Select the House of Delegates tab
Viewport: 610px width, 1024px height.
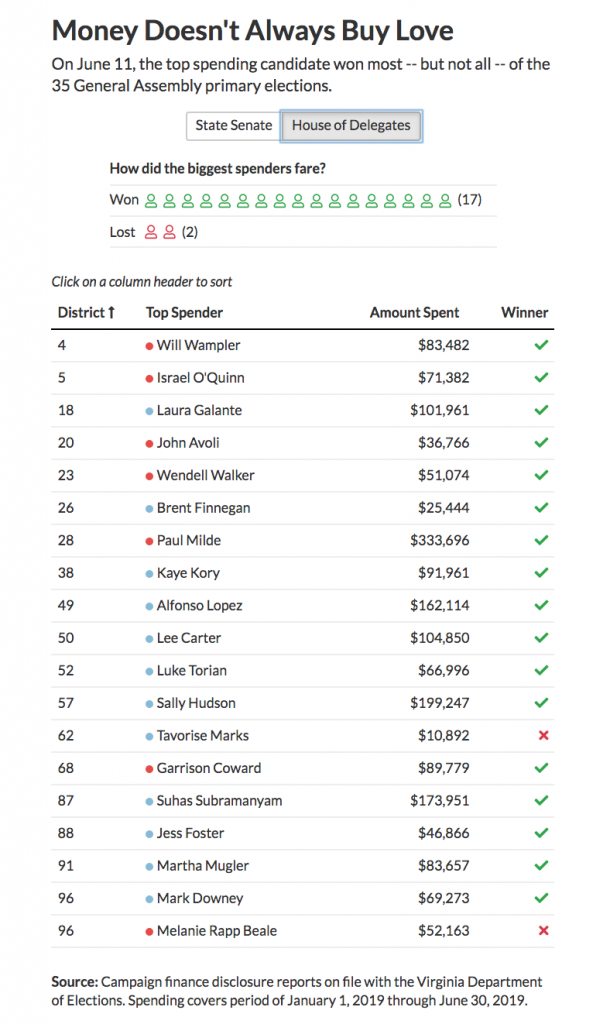(x=351, y=126)
